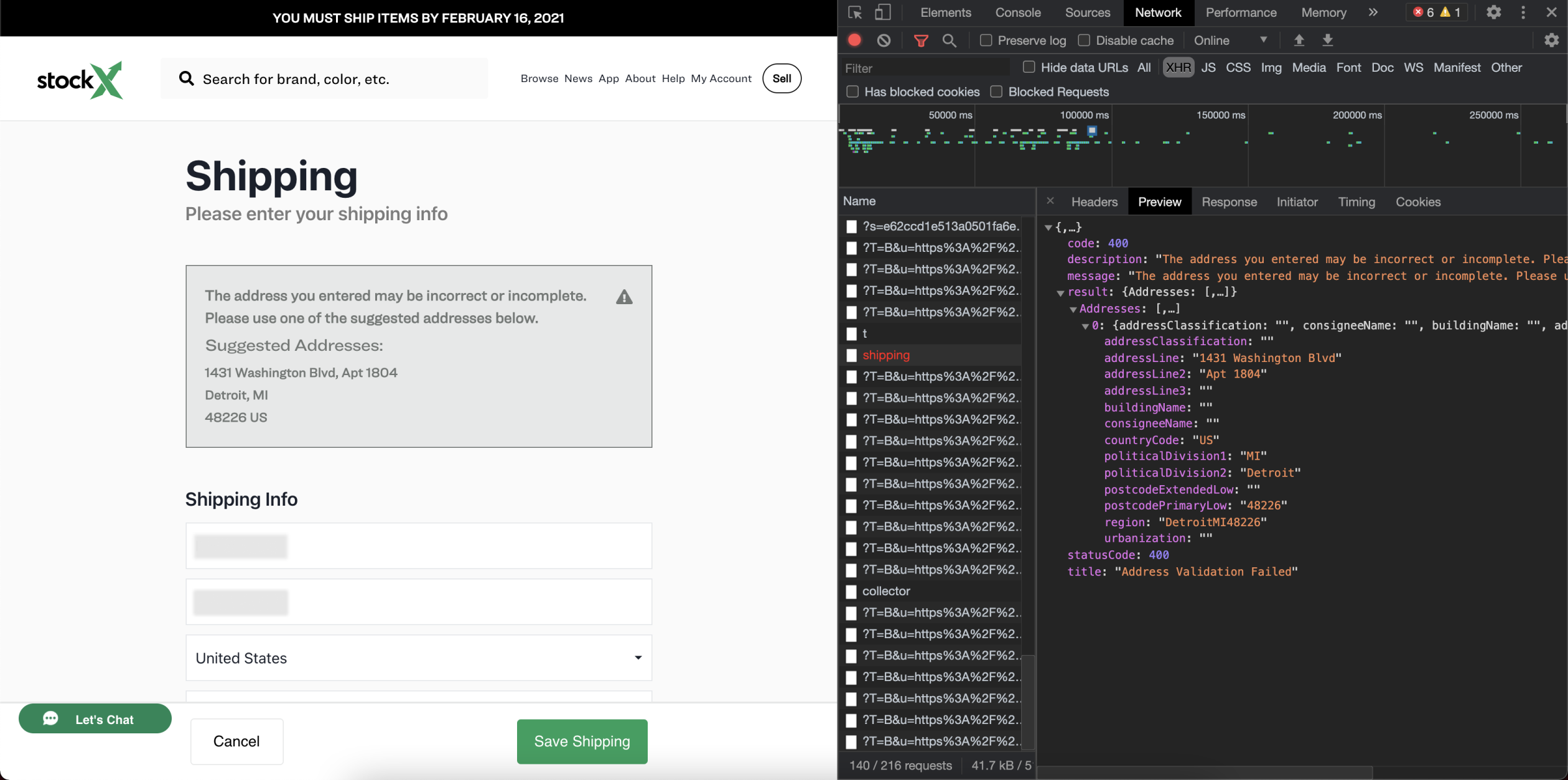
Task: Click the errors and warnings counter
Action: click(1437, 12)
